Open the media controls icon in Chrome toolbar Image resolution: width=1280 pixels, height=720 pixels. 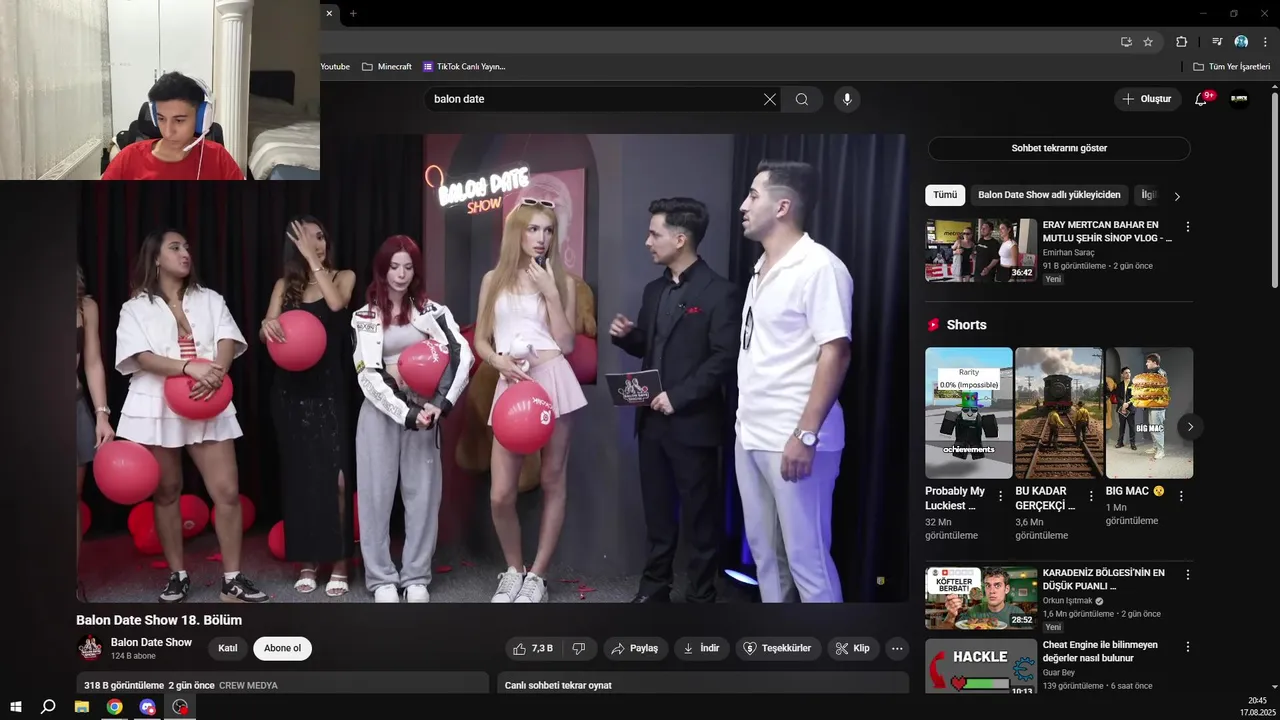pyautogui.click(x=1217, y=42)
